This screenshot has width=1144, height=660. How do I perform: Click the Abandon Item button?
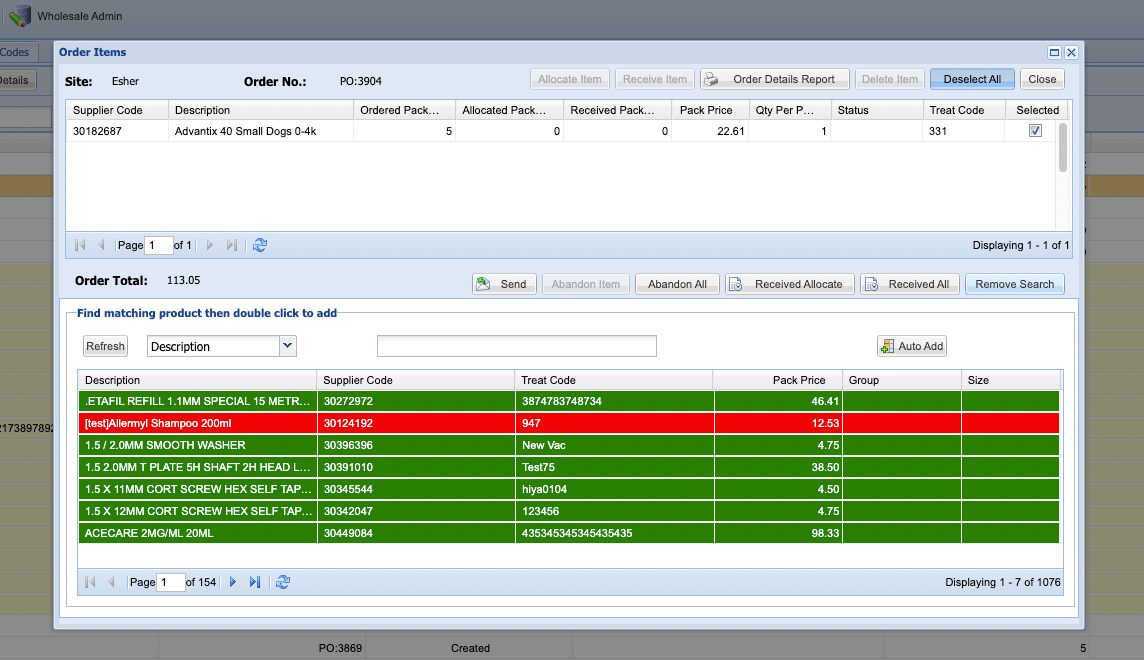pos(585,284)
